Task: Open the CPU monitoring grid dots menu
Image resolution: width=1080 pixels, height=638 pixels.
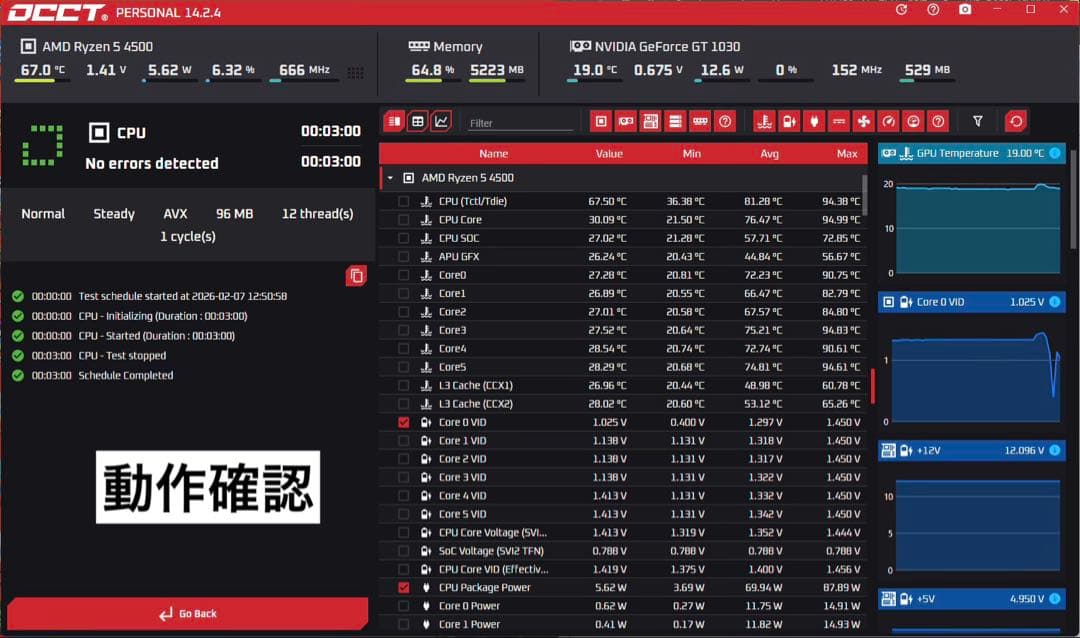Action: [x=355, y=72]
